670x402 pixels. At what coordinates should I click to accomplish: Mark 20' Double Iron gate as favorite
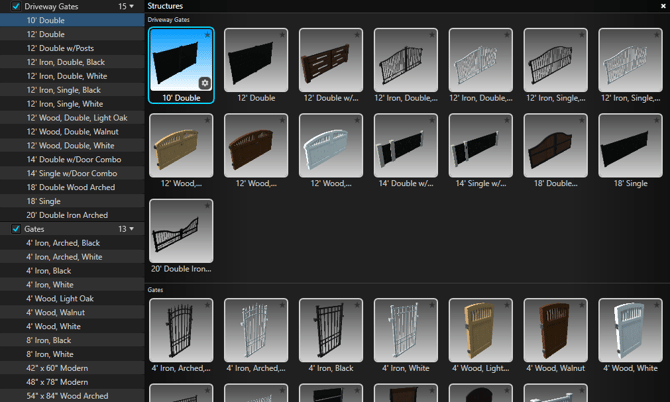[x=207, y=206]
